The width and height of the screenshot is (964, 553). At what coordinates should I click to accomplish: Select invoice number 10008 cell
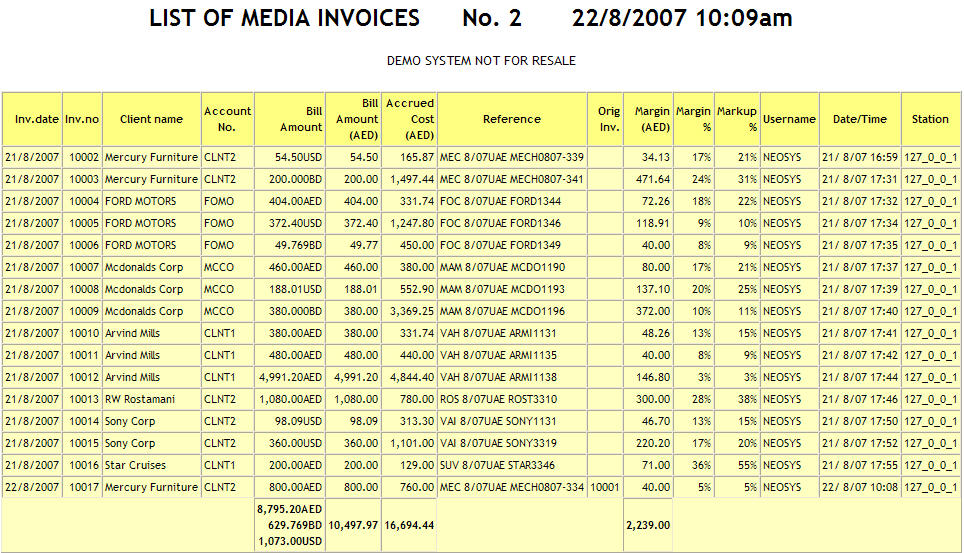point(82,289)
